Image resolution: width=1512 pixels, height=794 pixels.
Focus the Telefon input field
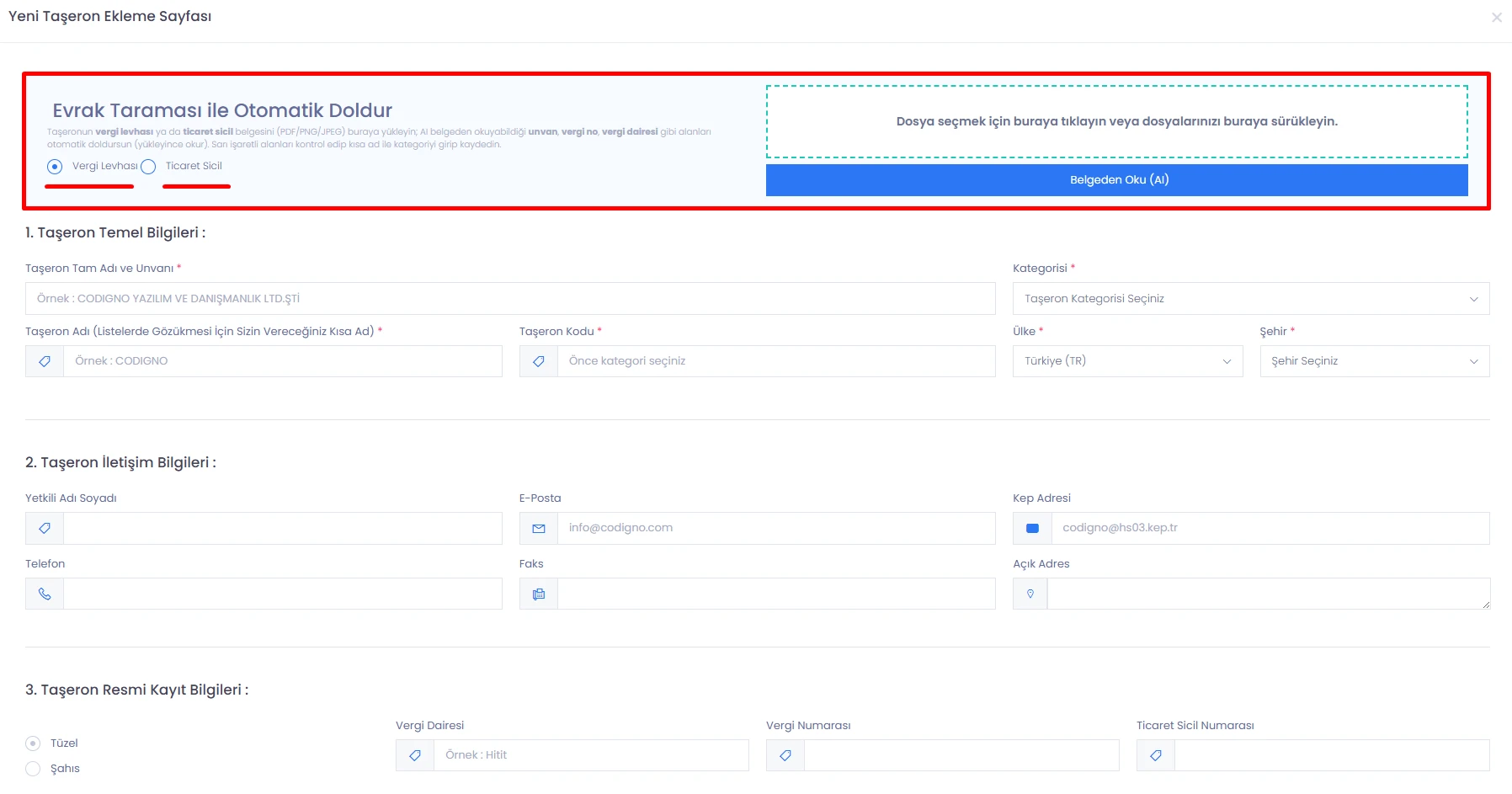[283, 594]
